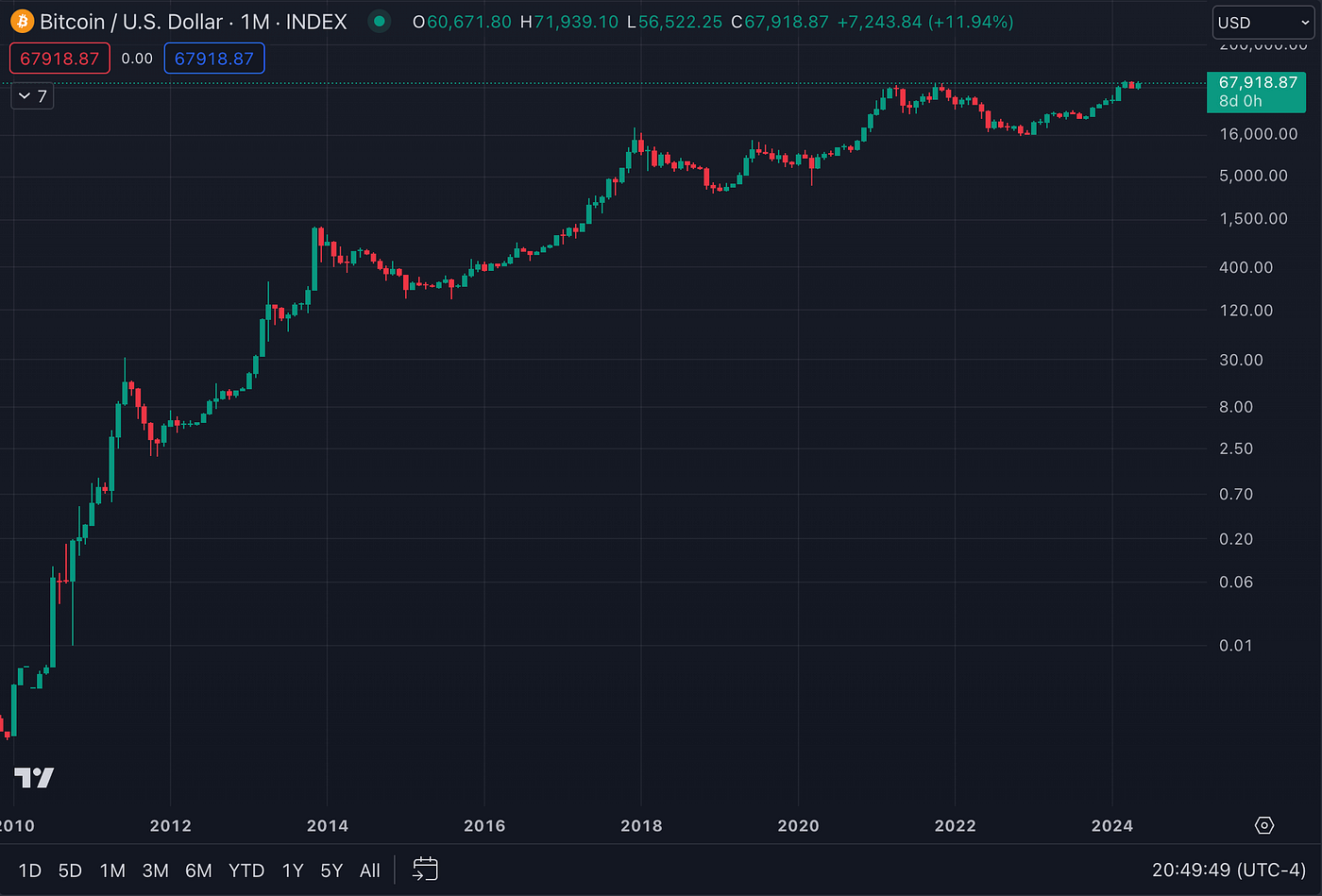Enable the 1D timeframe
Screen dimensions: 1322x896
30,870
